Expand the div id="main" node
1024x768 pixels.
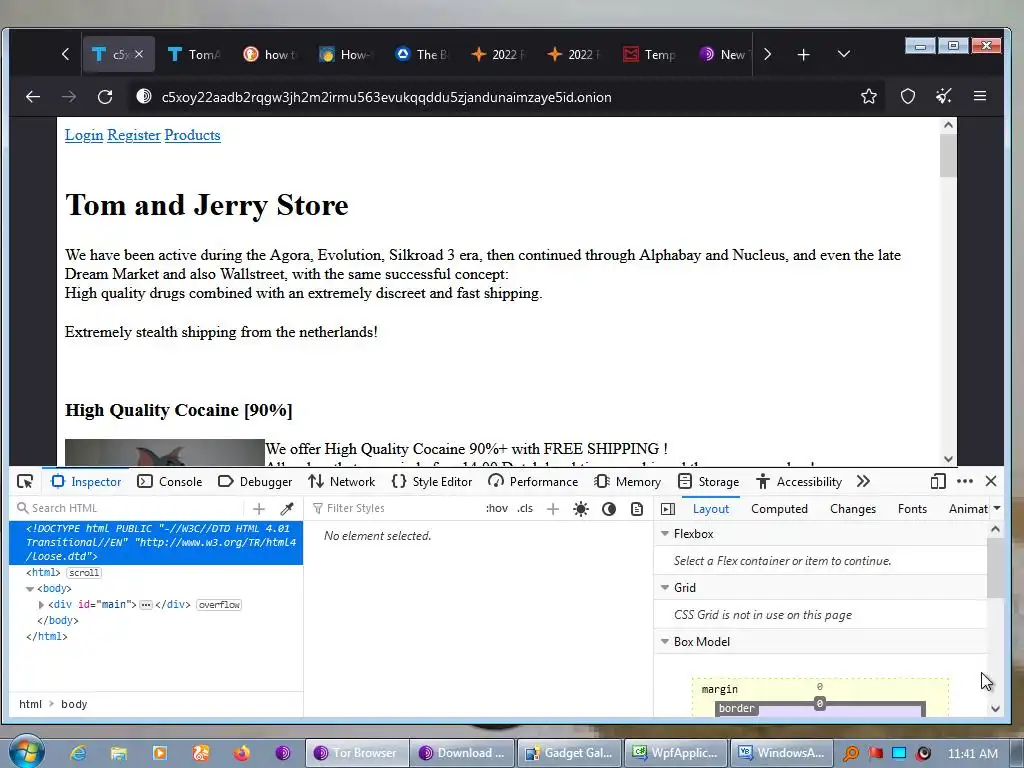click(41, 605)
